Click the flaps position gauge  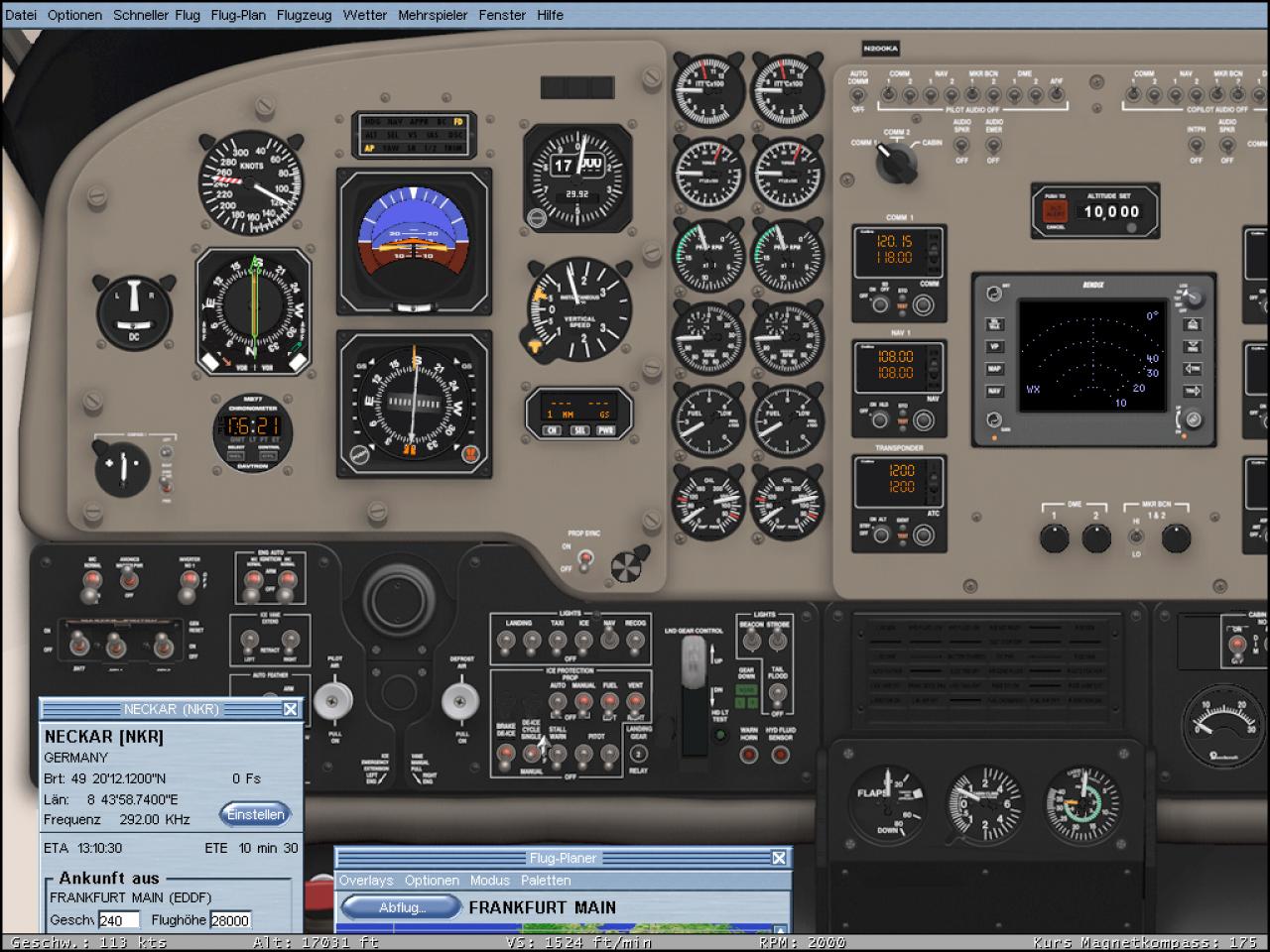(x=890, y=805)
